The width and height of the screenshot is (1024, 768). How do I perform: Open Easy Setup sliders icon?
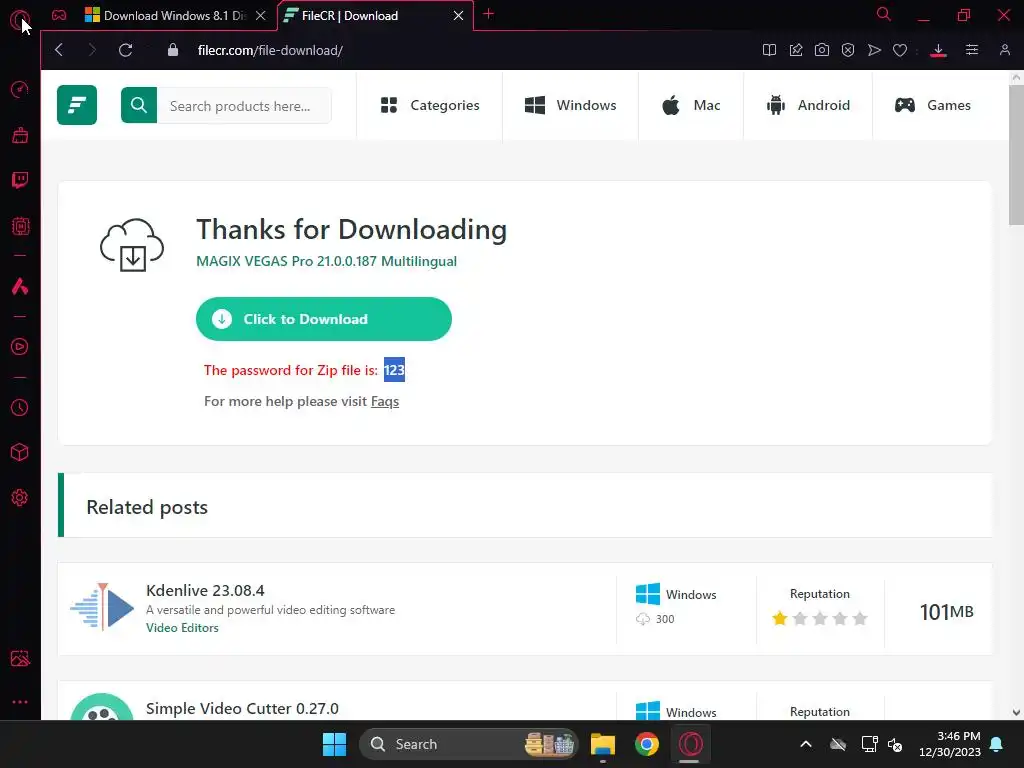[972, 50]
